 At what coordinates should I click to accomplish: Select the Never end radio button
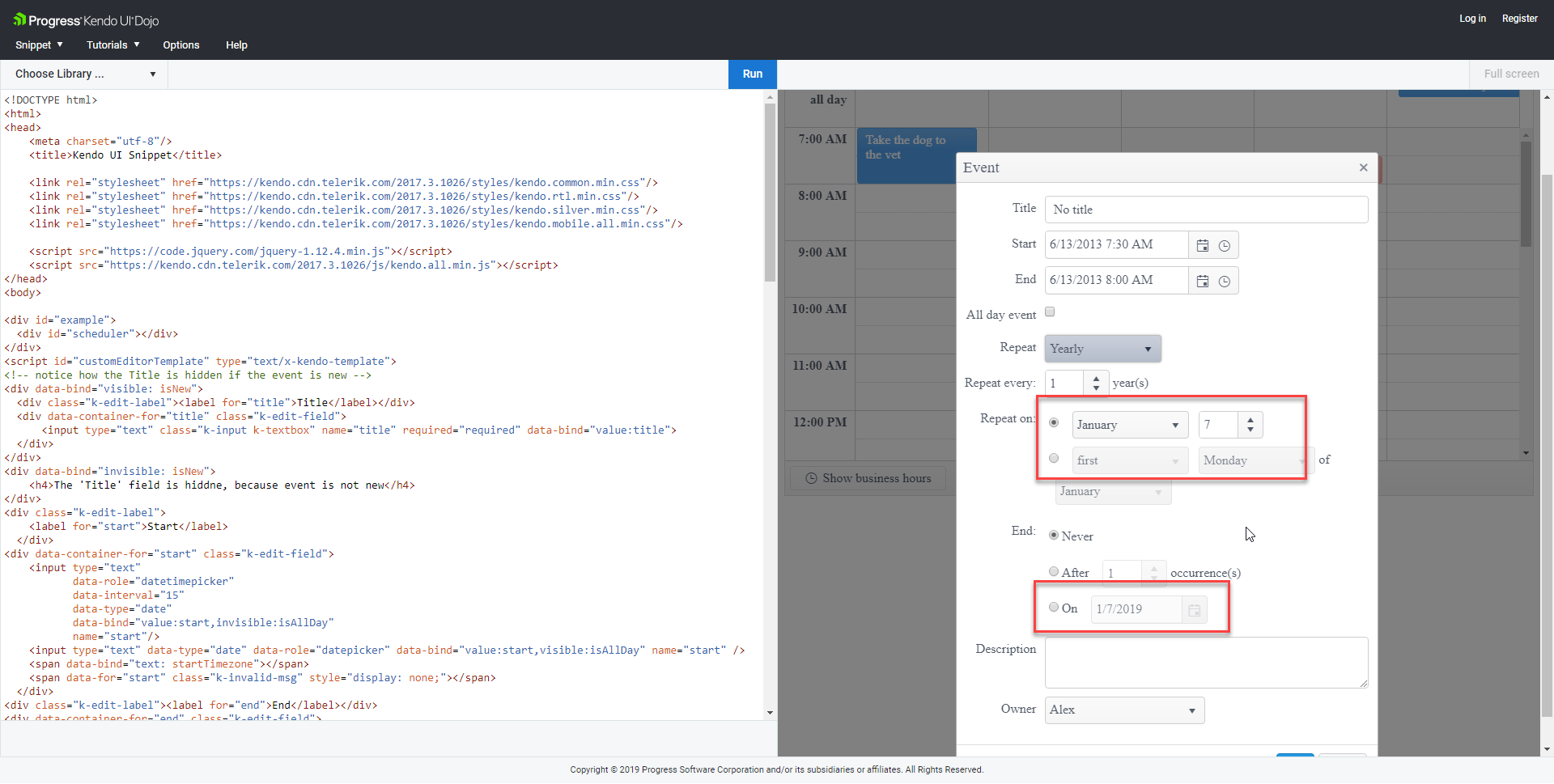[x=1054, y=535]
